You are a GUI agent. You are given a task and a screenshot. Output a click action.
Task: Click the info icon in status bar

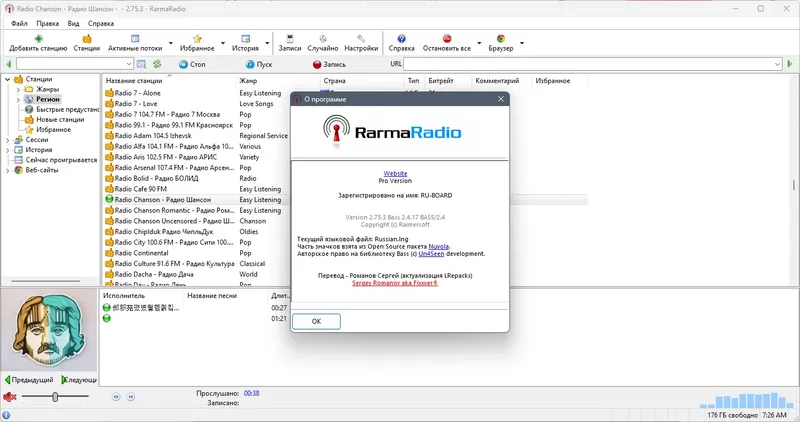click(6, 415)
